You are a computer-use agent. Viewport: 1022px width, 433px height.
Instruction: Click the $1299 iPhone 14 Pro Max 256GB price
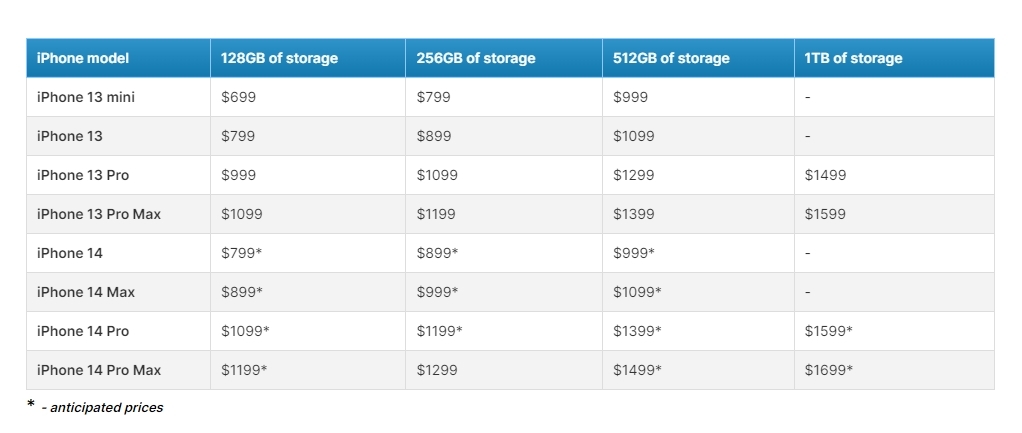[437, 370]
